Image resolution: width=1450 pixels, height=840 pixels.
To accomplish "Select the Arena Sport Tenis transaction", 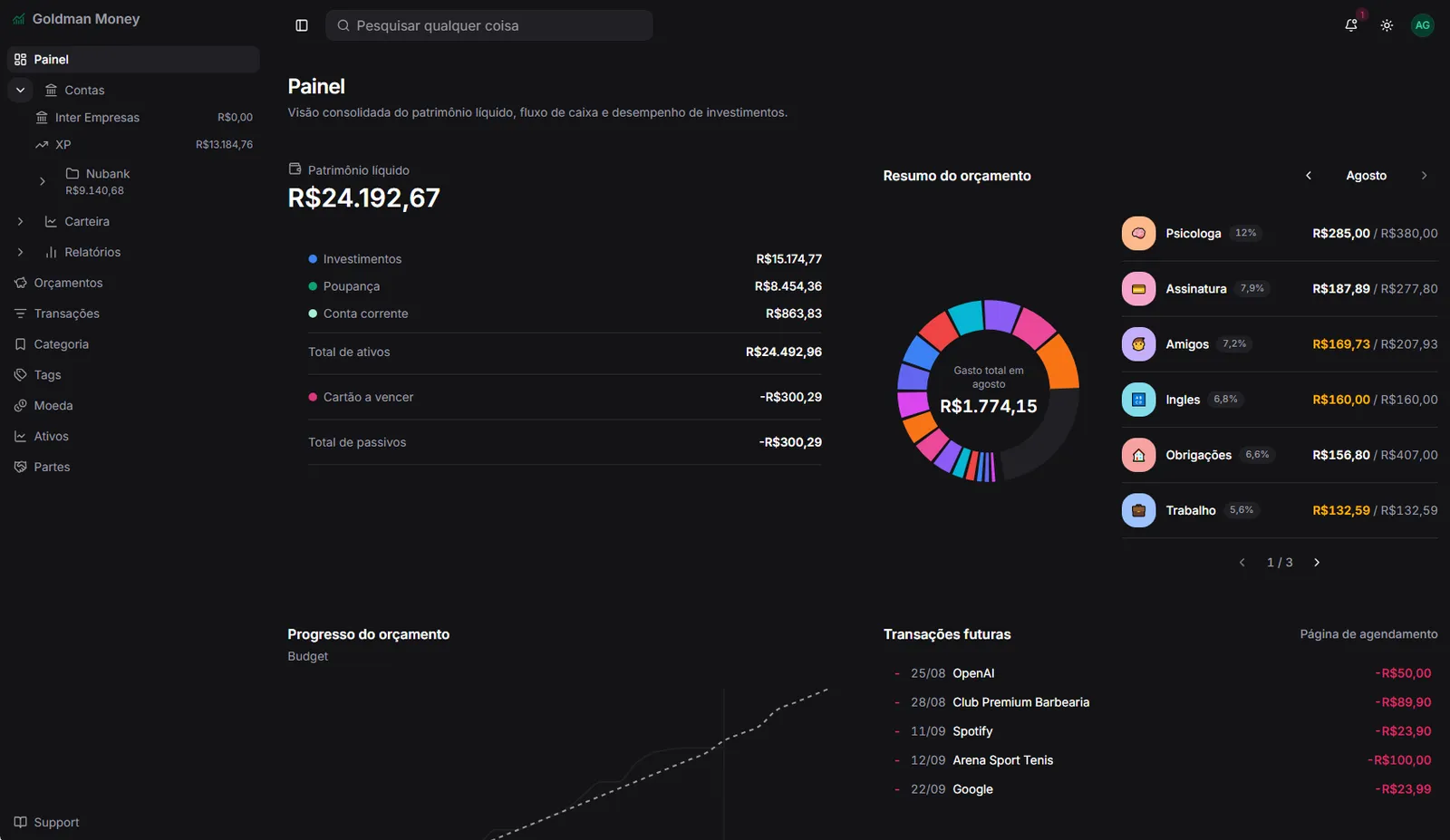I will [x=1161, y=760].
